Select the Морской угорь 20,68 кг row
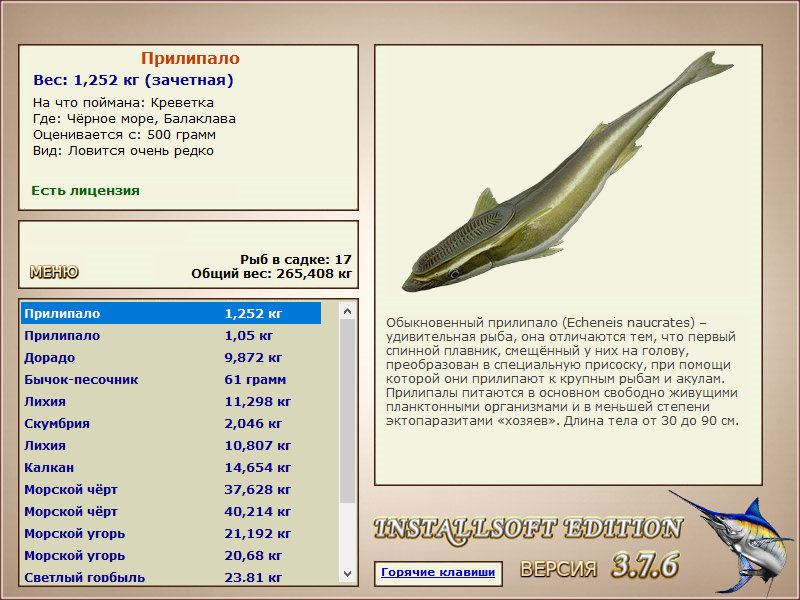This screenshot has height=600, width=800. tap(171, 555)
